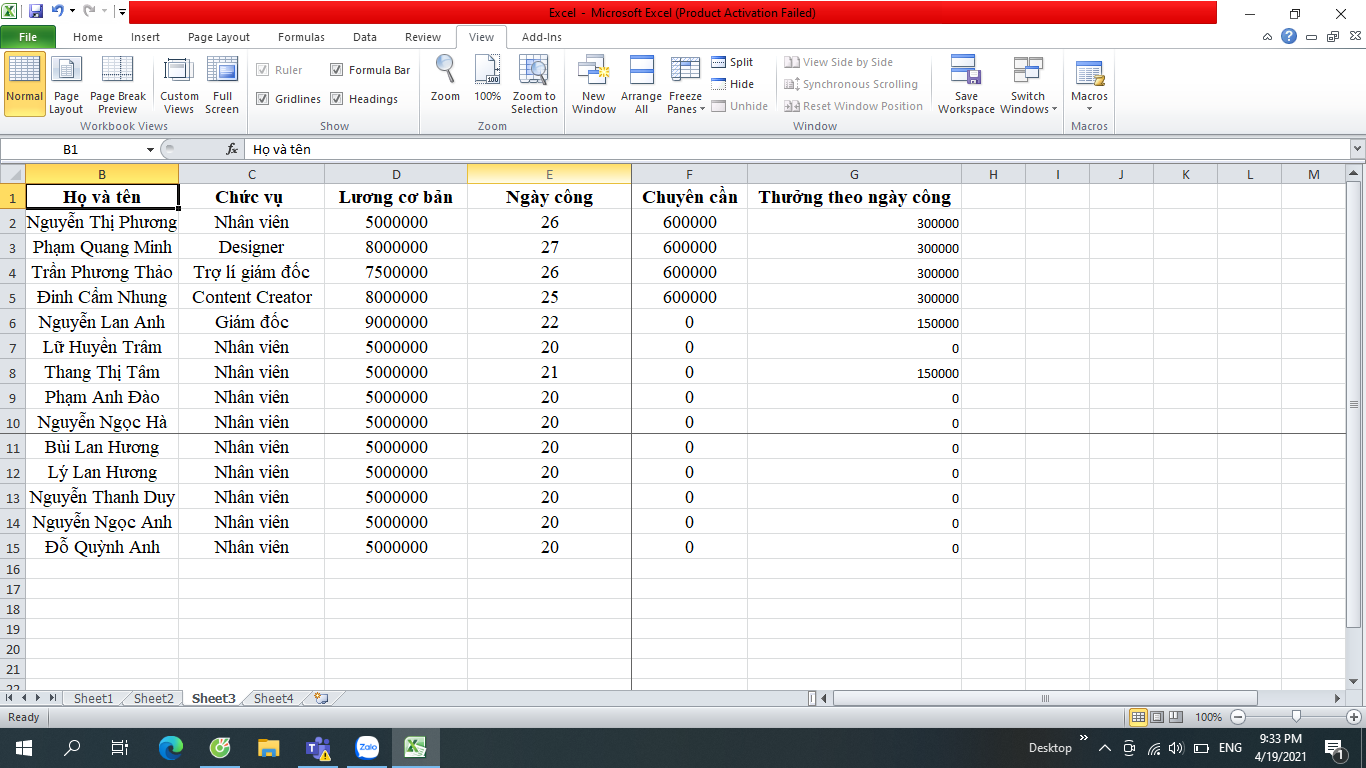Select column D header
The image size is (1366, 768).
pos(396,174)
